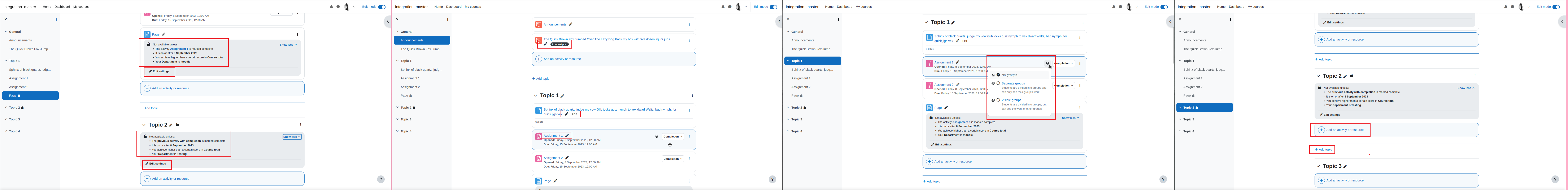Open Topic 3 section kebab in fourth screenshot

tap(1475, 166)
